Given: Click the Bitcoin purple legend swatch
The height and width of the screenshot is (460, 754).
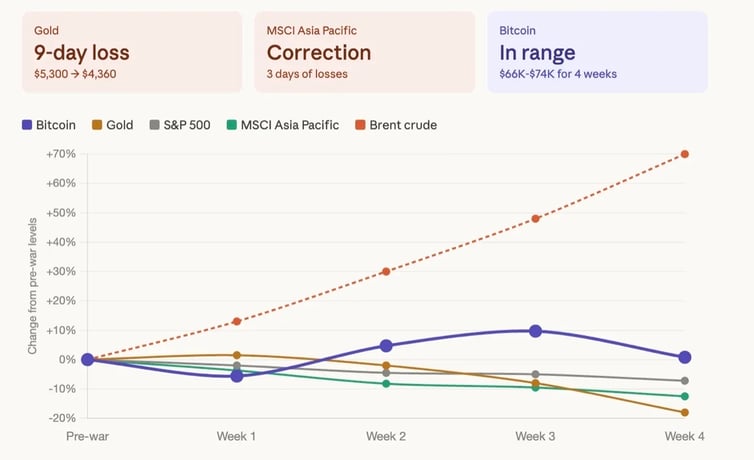Looking at the screenshot, I should click(x=26, y=125).
